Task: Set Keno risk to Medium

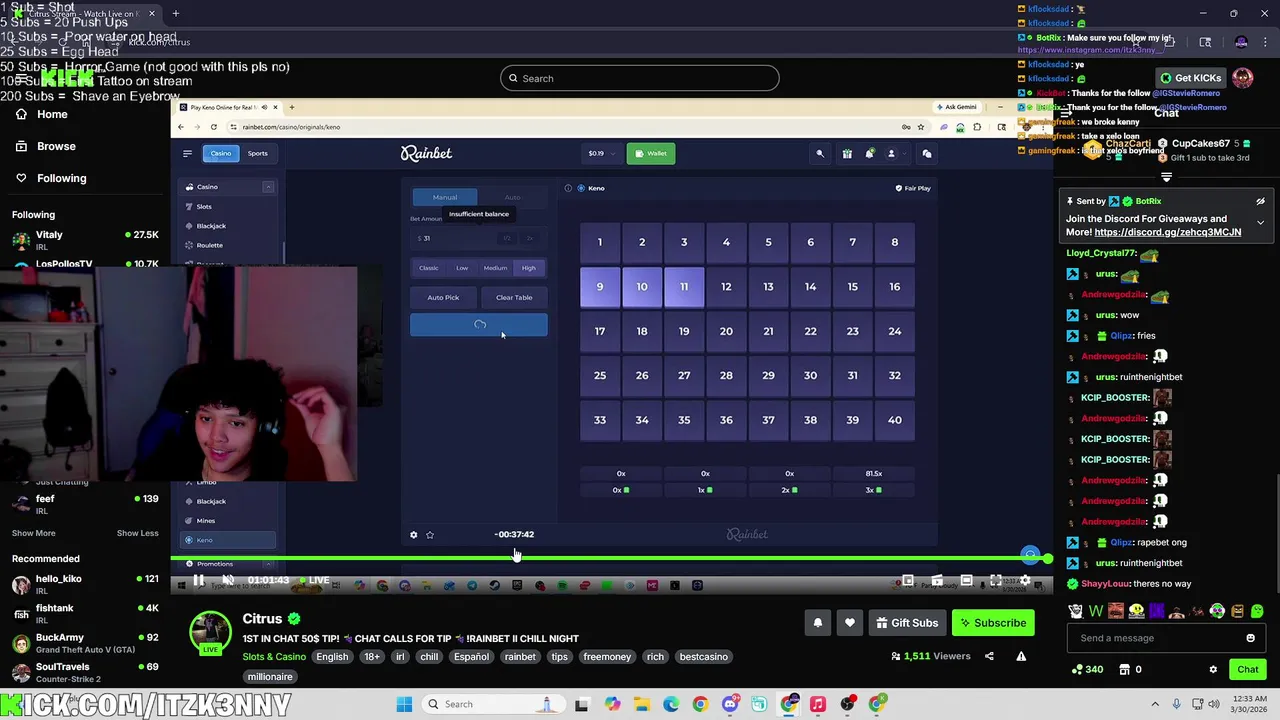Action: pyautogui.click(x=495, y=268)
